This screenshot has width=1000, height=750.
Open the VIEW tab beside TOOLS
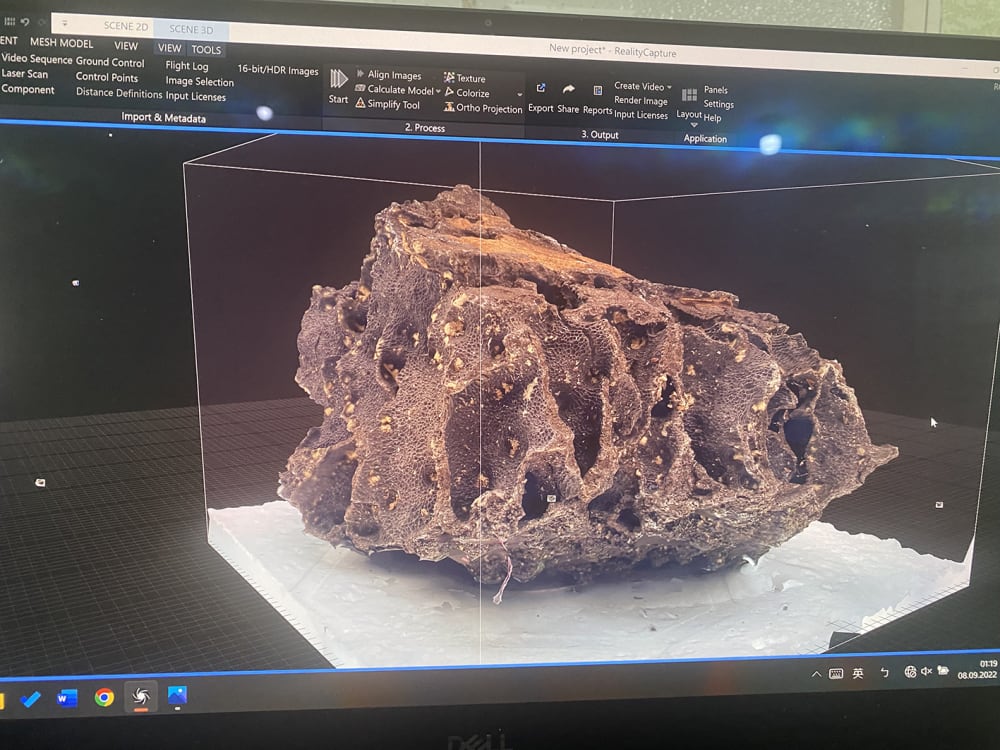tap(169, 48)
